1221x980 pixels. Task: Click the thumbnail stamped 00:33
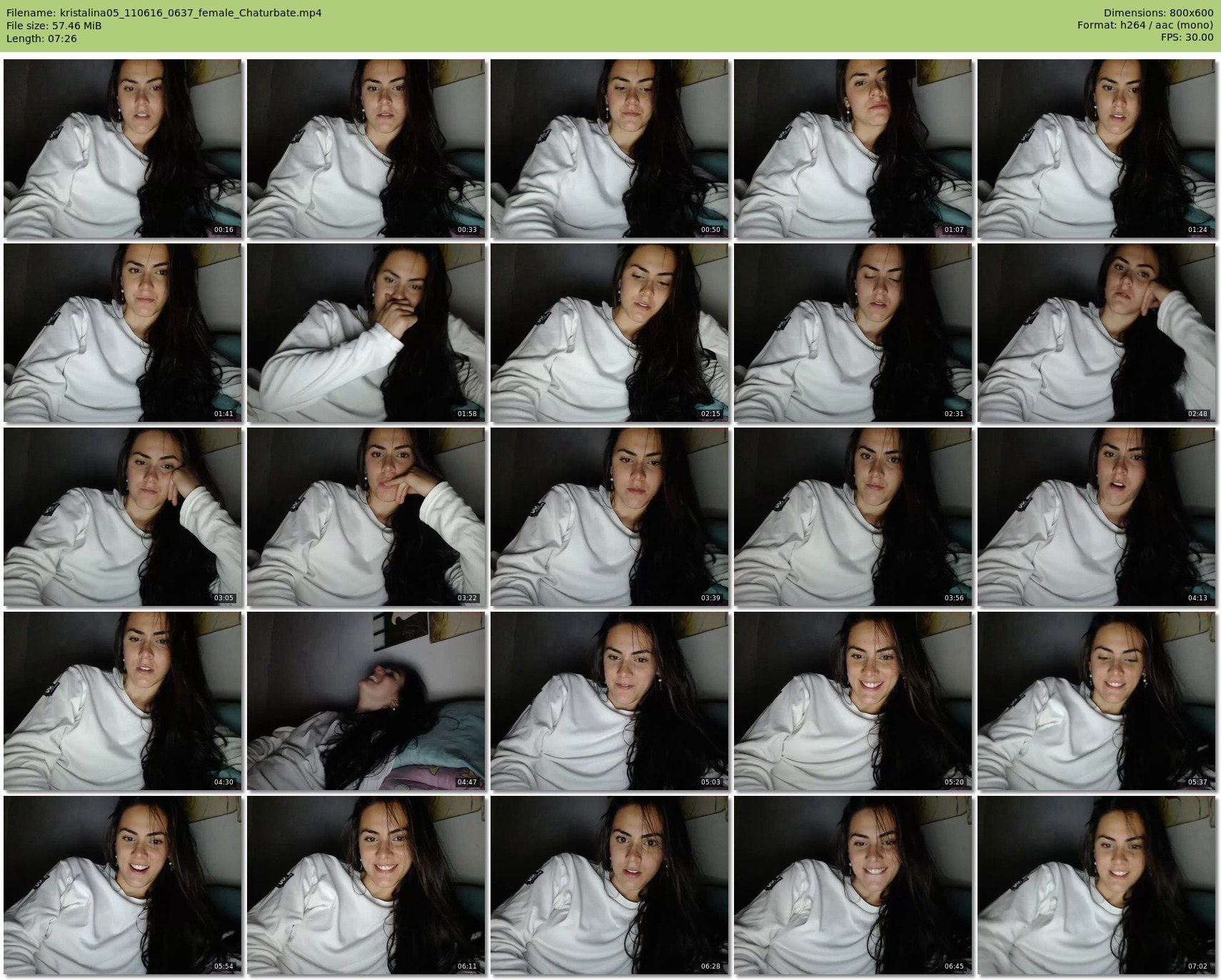tap(366, 148)
